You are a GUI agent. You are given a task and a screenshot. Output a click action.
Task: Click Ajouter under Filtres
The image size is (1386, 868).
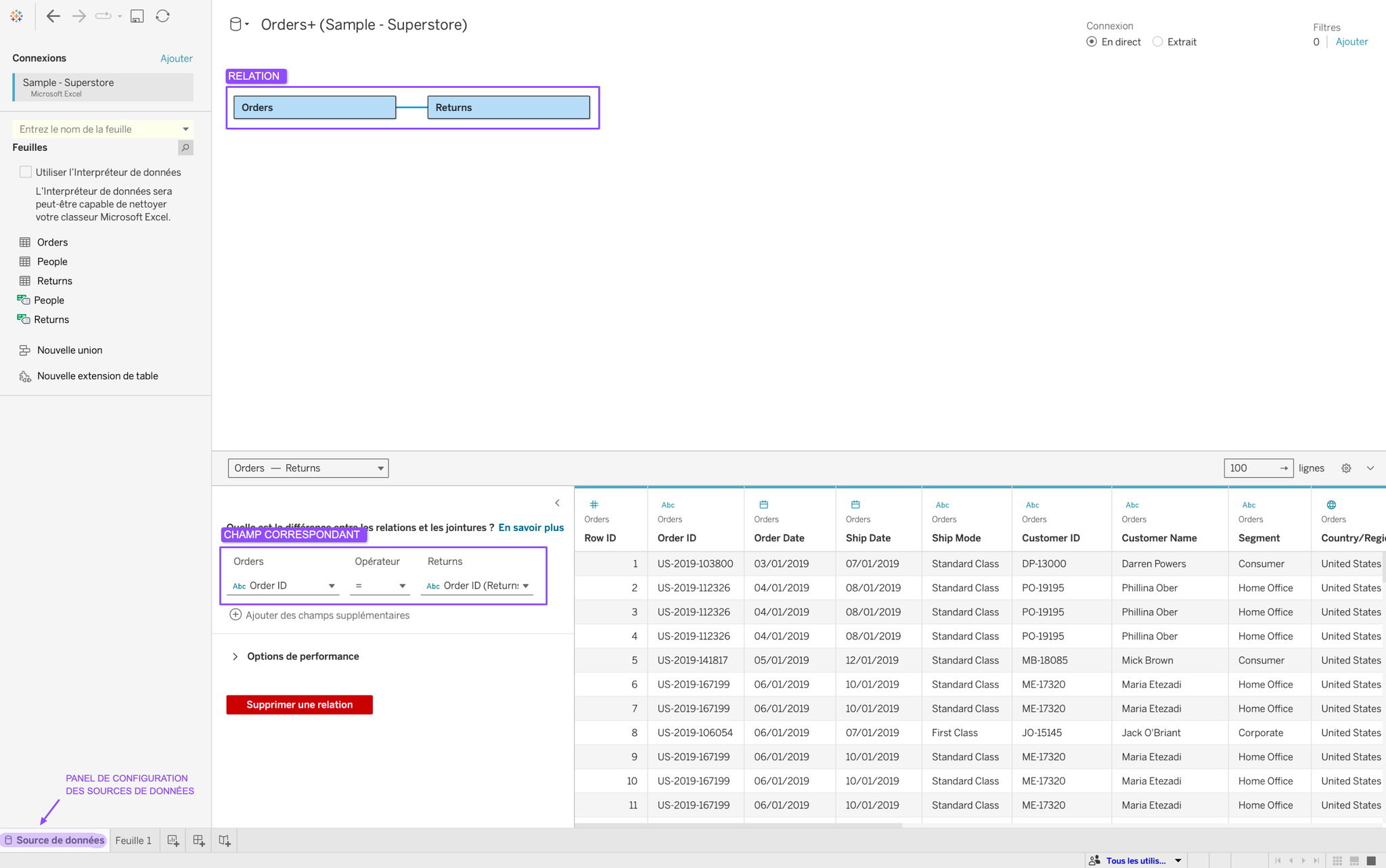pyautogui.click(x=1351, y=42)
